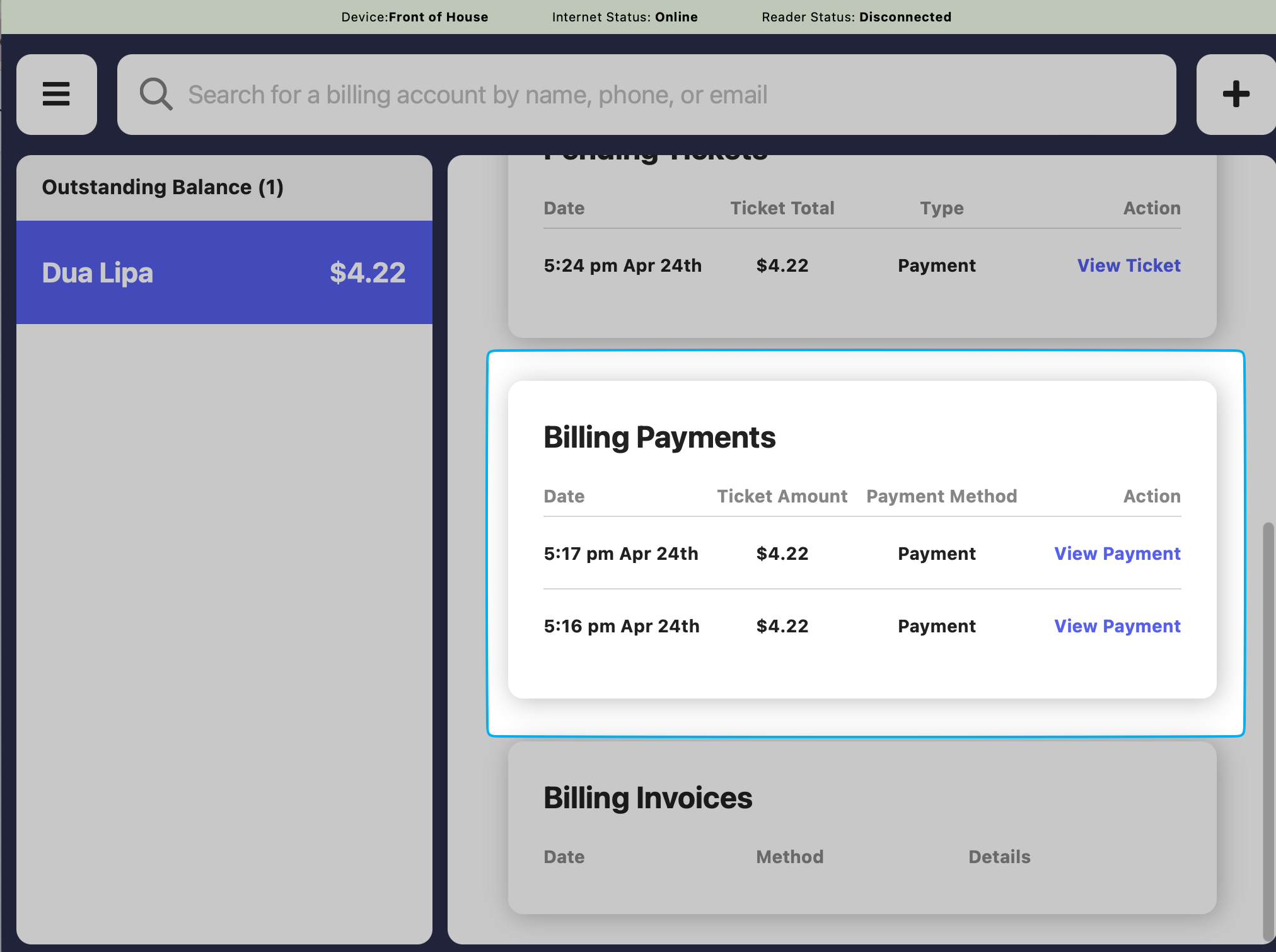Open the hamburger menu
The width and height of the screenshot is (1276, 952).
tap(56, 95)
